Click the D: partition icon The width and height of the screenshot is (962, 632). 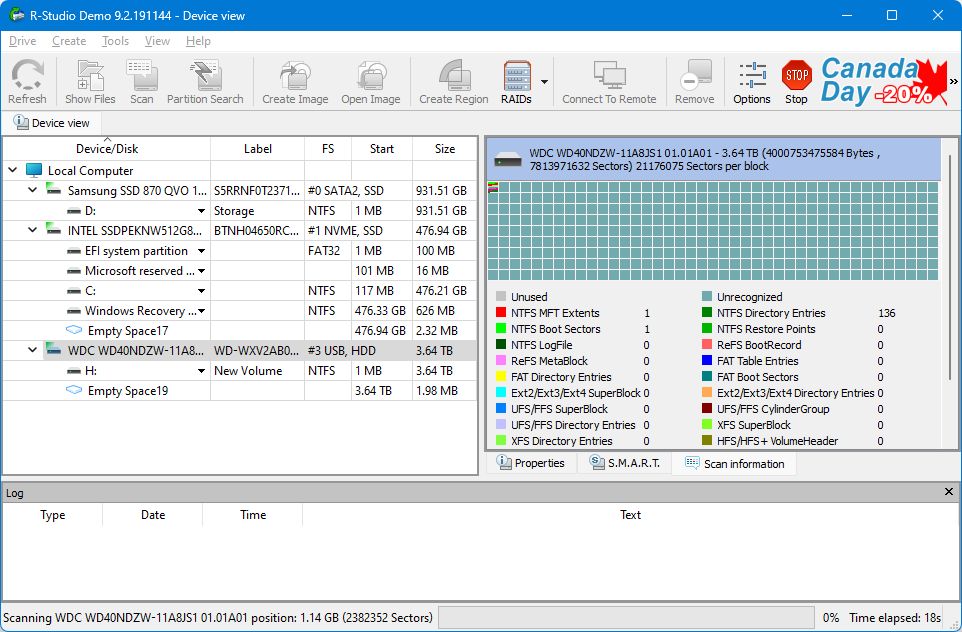tap(74, 211)
